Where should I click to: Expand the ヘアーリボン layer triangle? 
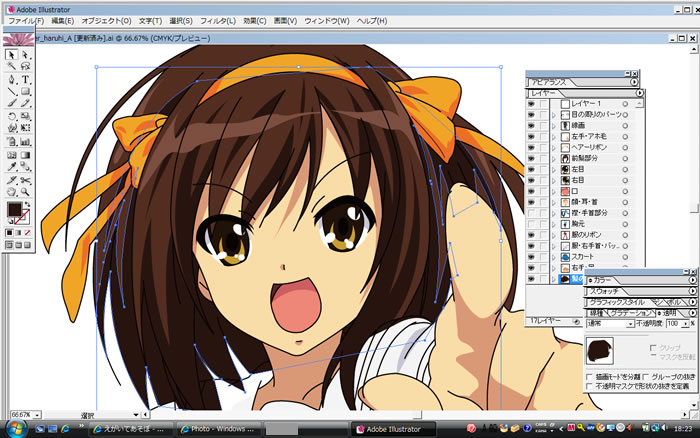tap(554, 147)
